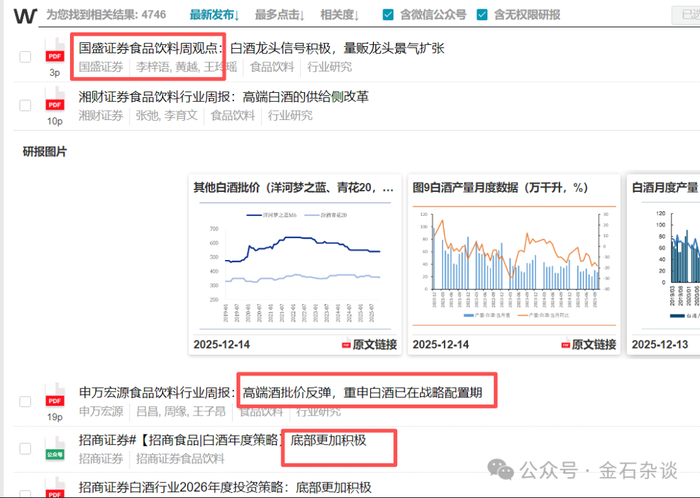Click authors 张弛, 李育文
Image resolution: width=700 pixels, height=498 pixels.
167,116
